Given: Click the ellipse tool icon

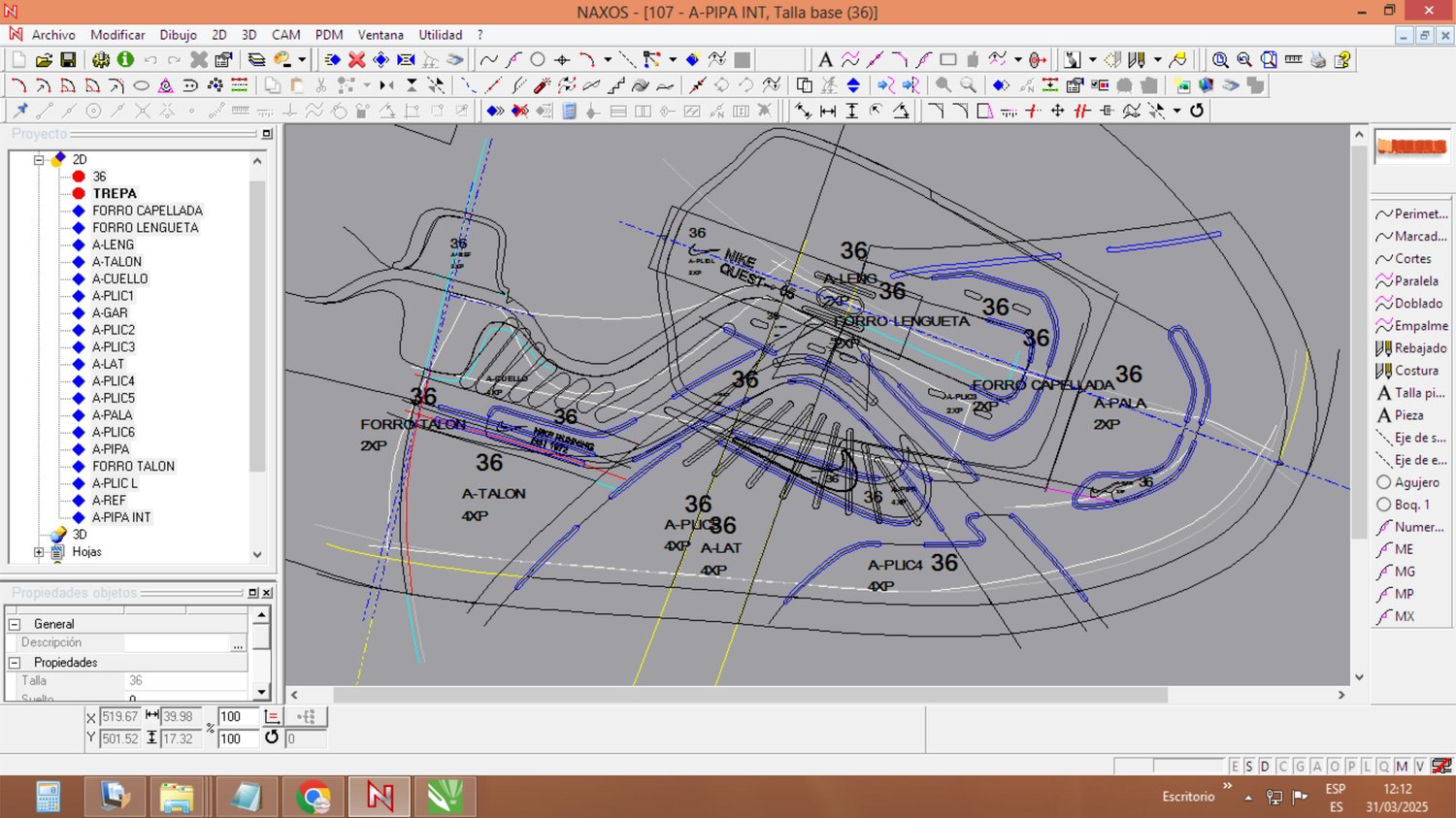Looking at the screenshot, I should point(141,85).
